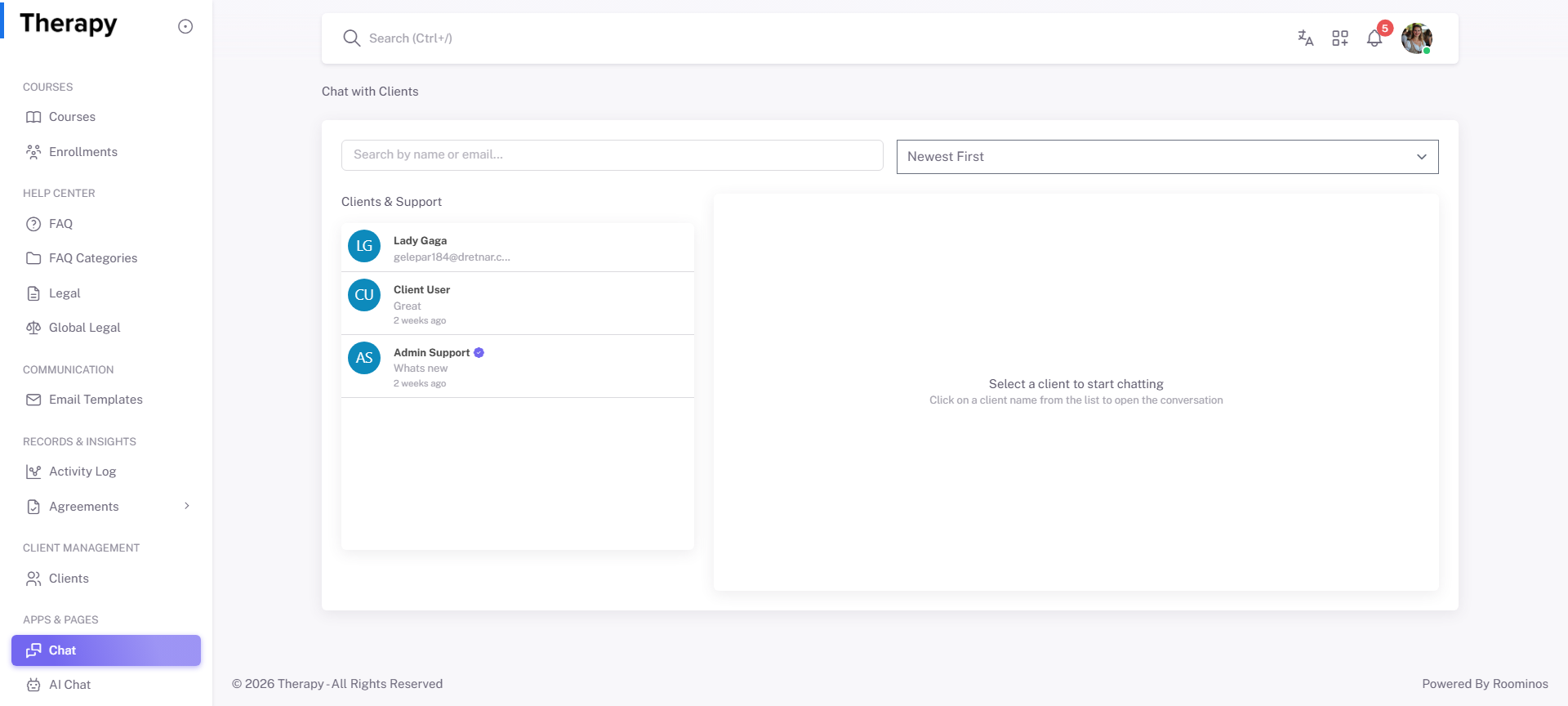Open the AI Chat page
This screenshot has width=1568, height=706.
pos(106,685)
